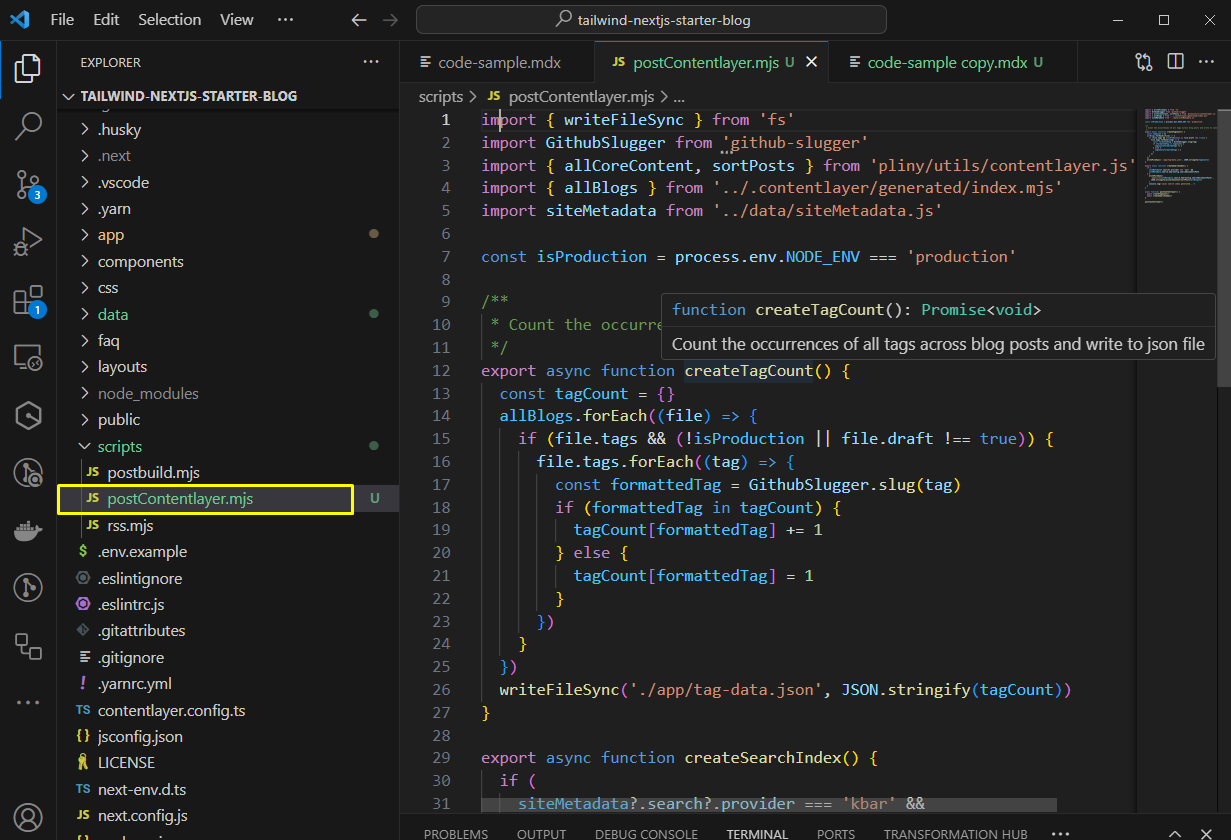Expand the components folder

pos(140,261)
